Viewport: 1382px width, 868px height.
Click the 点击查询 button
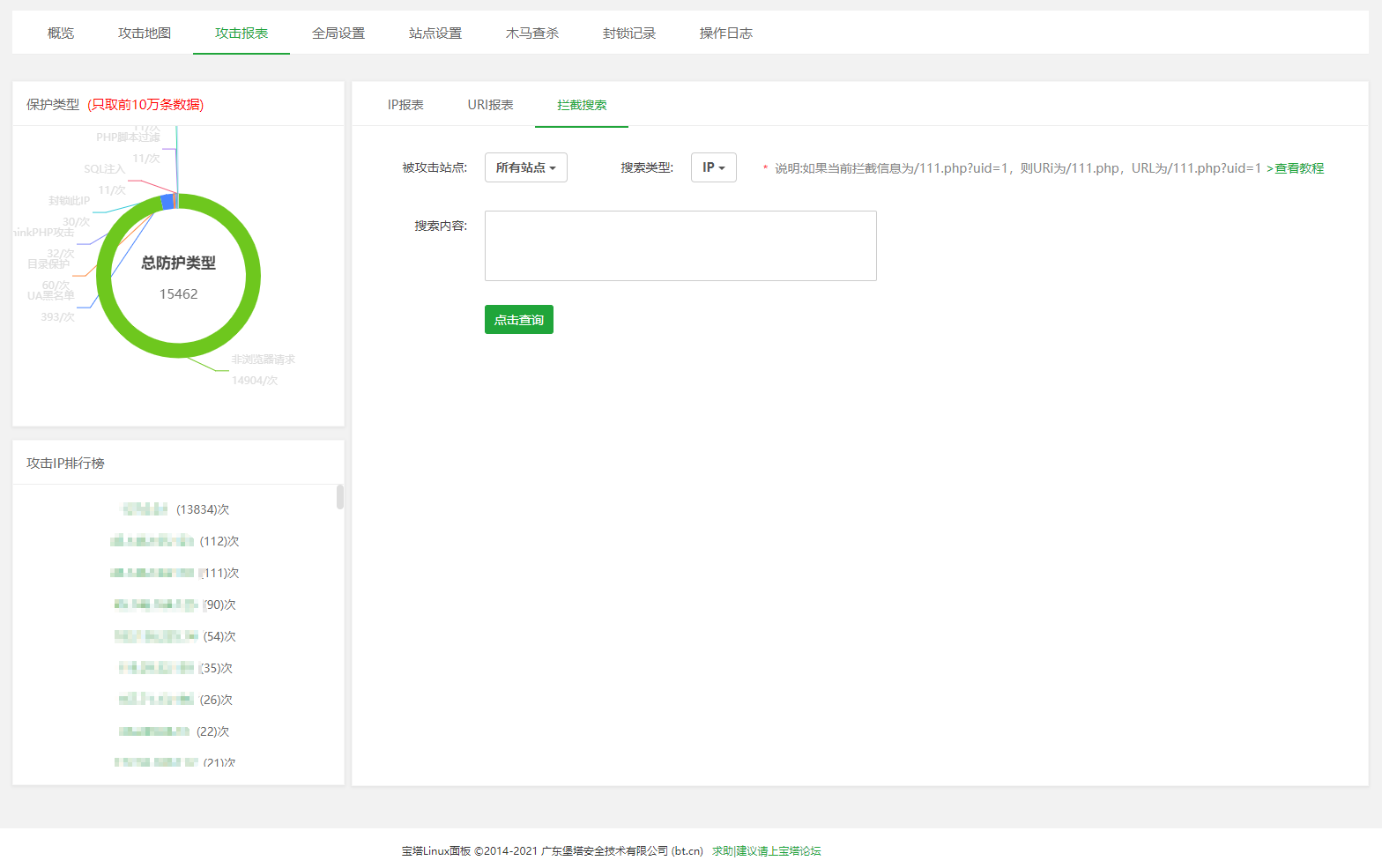click(x=519, y=320)
